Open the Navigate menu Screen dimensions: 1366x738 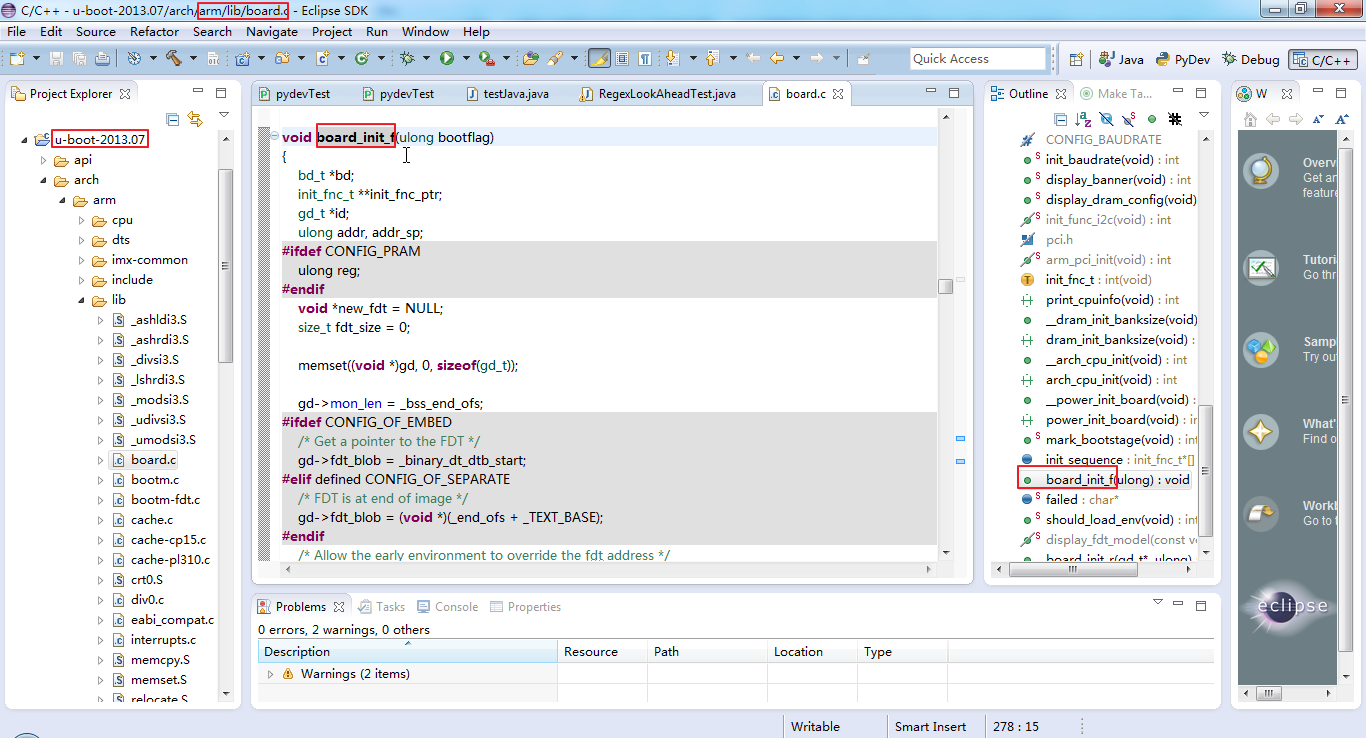pos(272,31)
